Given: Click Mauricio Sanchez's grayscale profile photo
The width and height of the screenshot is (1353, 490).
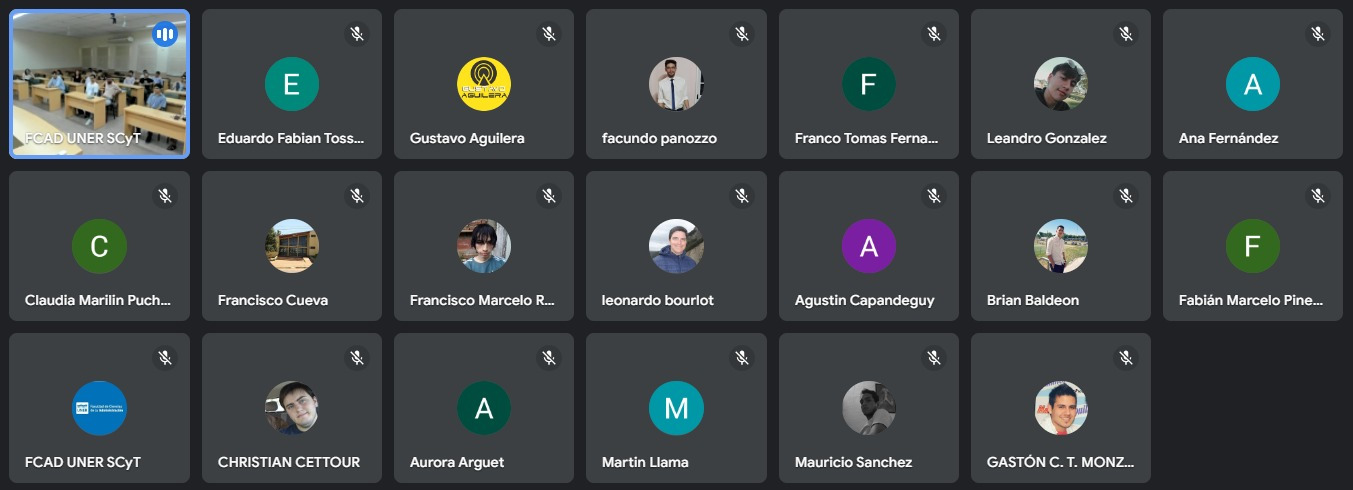Looking at the screenshot, I should [x=869, y=408].
